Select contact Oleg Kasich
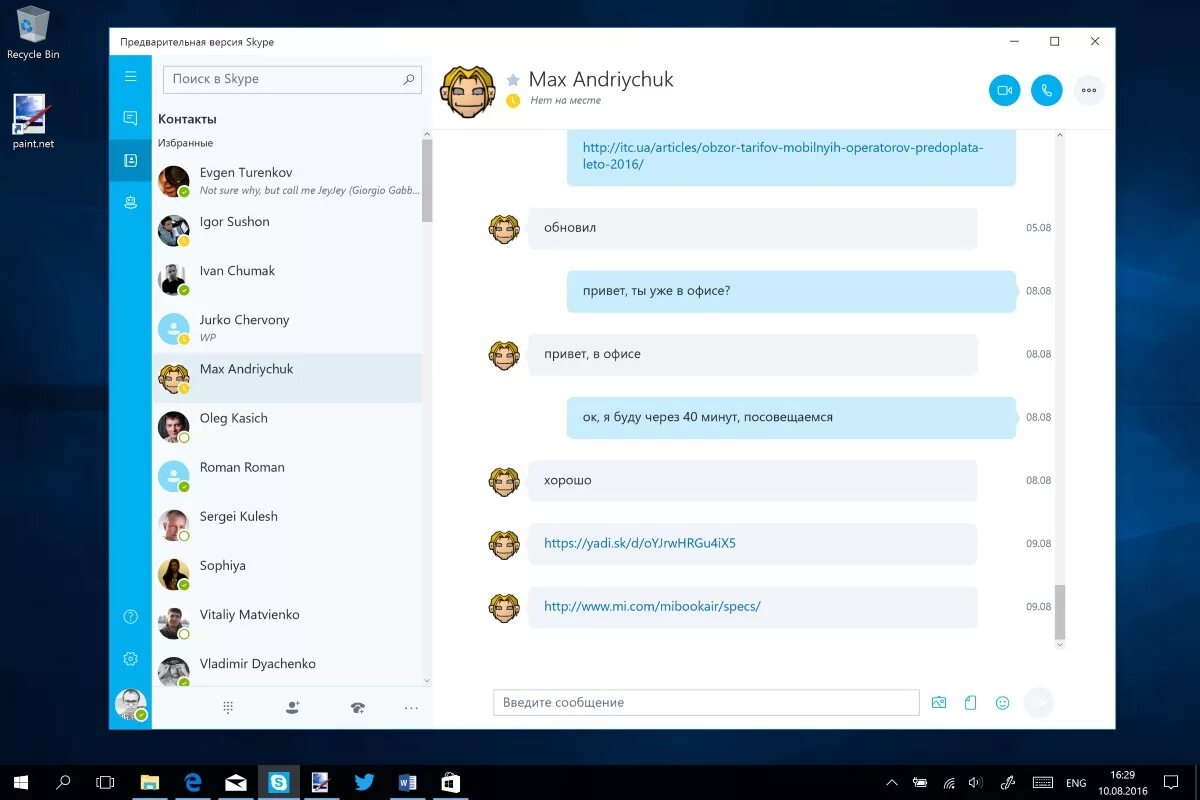1200x800 pixels. pyautogui.click(x=287, y=427)
